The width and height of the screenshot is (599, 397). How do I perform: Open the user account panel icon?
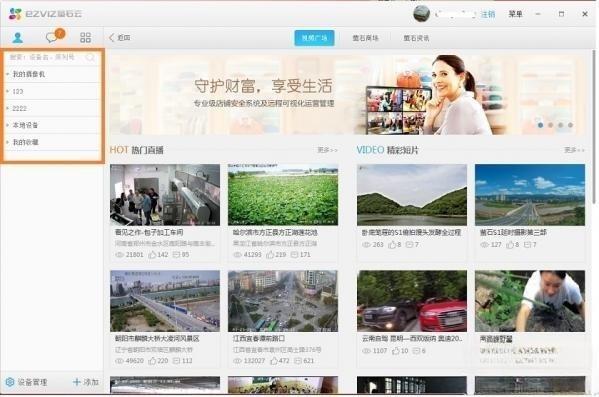(x=17, y=37)
